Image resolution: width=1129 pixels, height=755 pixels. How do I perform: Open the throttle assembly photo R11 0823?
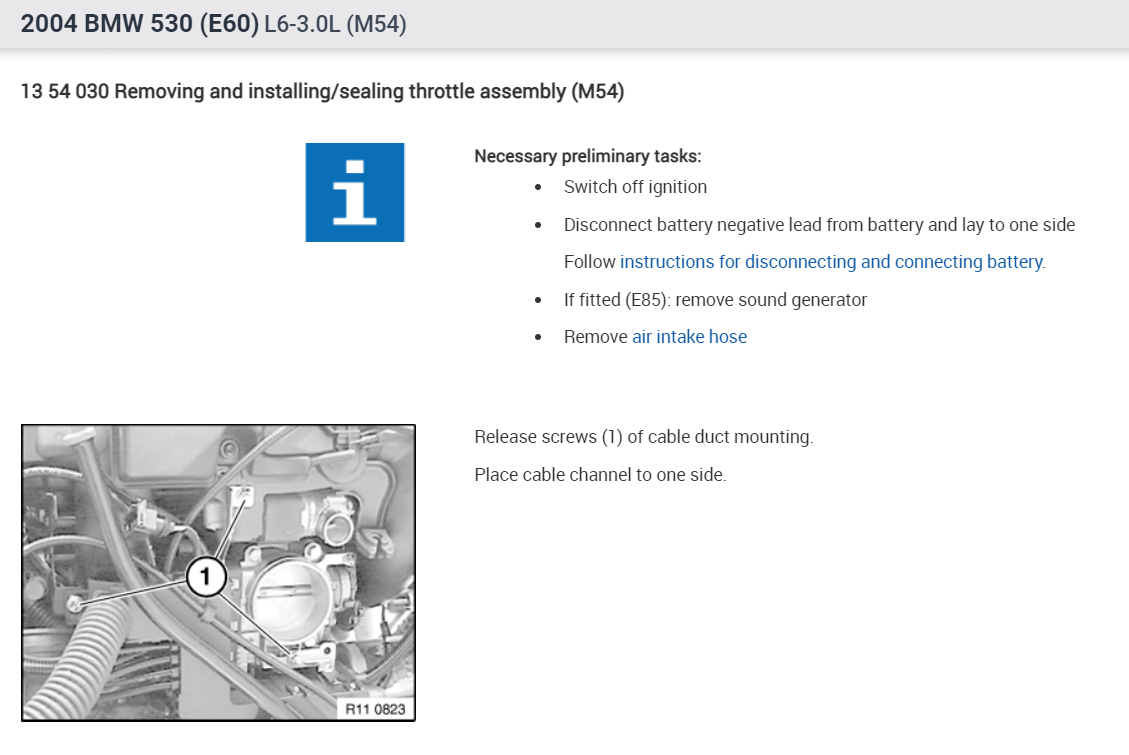[x=218, y=573]
